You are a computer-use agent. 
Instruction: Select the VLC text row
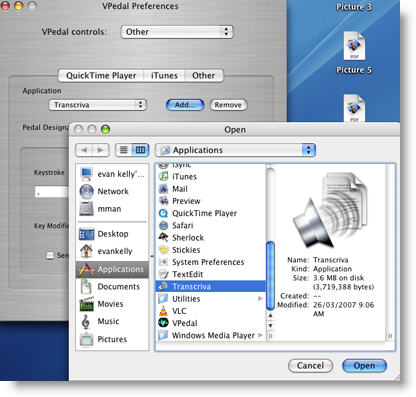tap(211, 311)
